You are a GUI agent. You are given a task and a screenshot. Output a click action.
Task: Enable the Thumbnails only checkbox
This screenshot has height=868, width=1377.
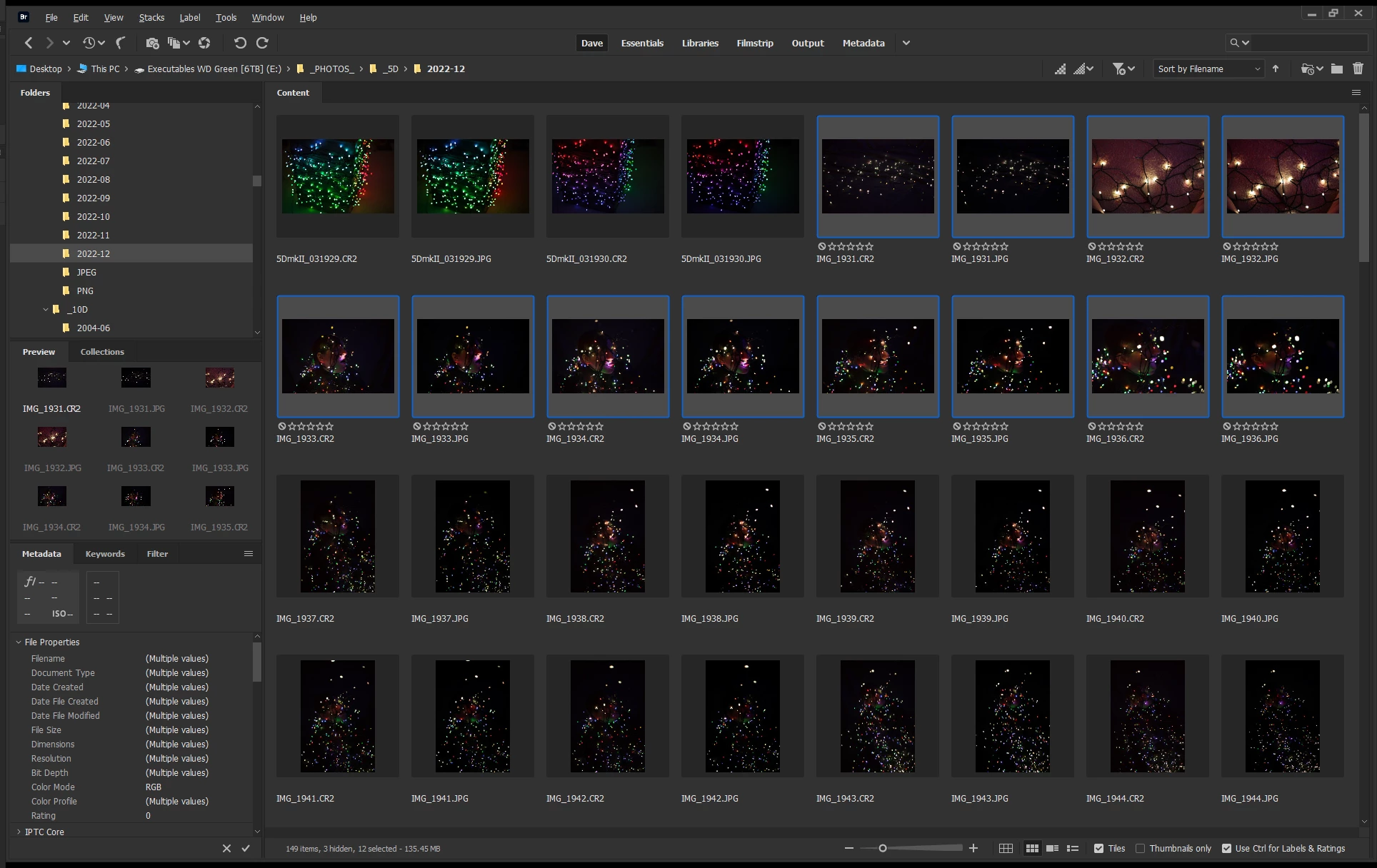tap(1141, 849)
